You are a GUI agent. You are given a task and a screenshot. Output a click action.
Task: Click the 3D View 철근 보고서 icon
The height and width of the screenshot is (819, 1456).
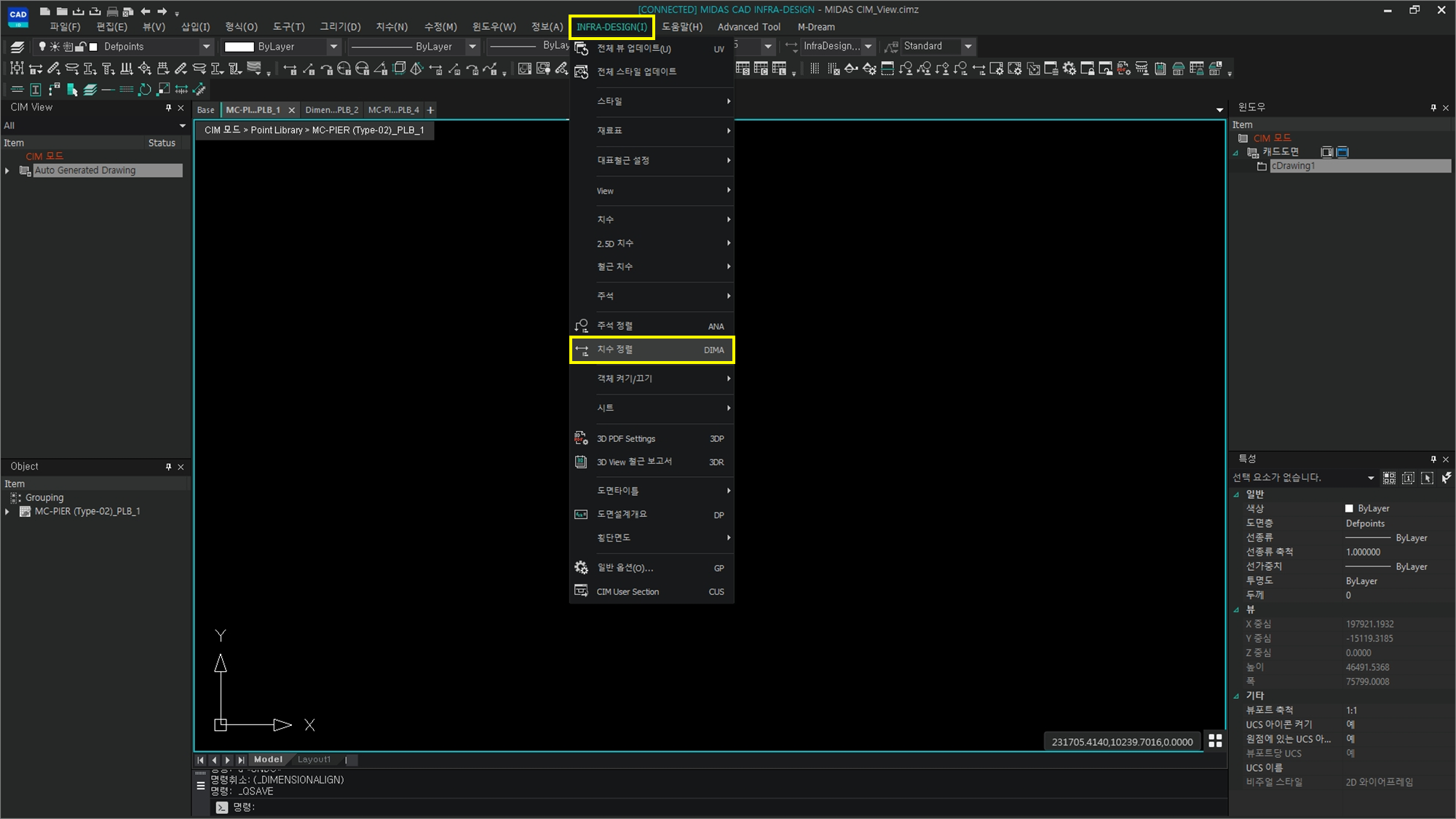click(x=581, y=462)
